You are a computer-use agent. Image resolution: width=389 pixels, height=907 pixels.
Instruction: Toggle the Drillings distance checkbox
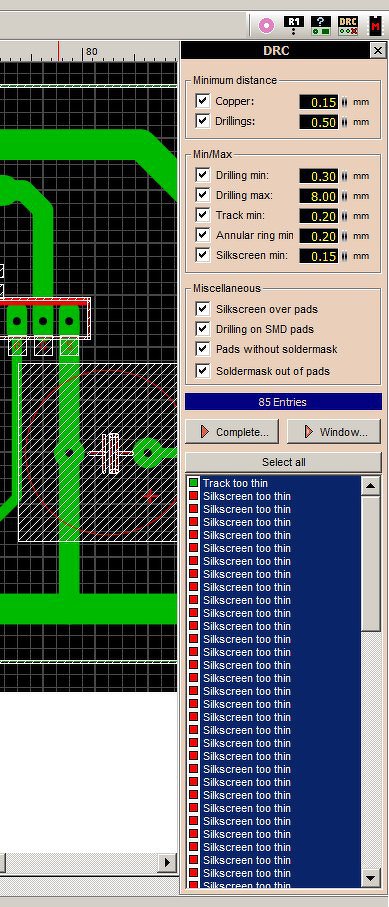(202, 121)
